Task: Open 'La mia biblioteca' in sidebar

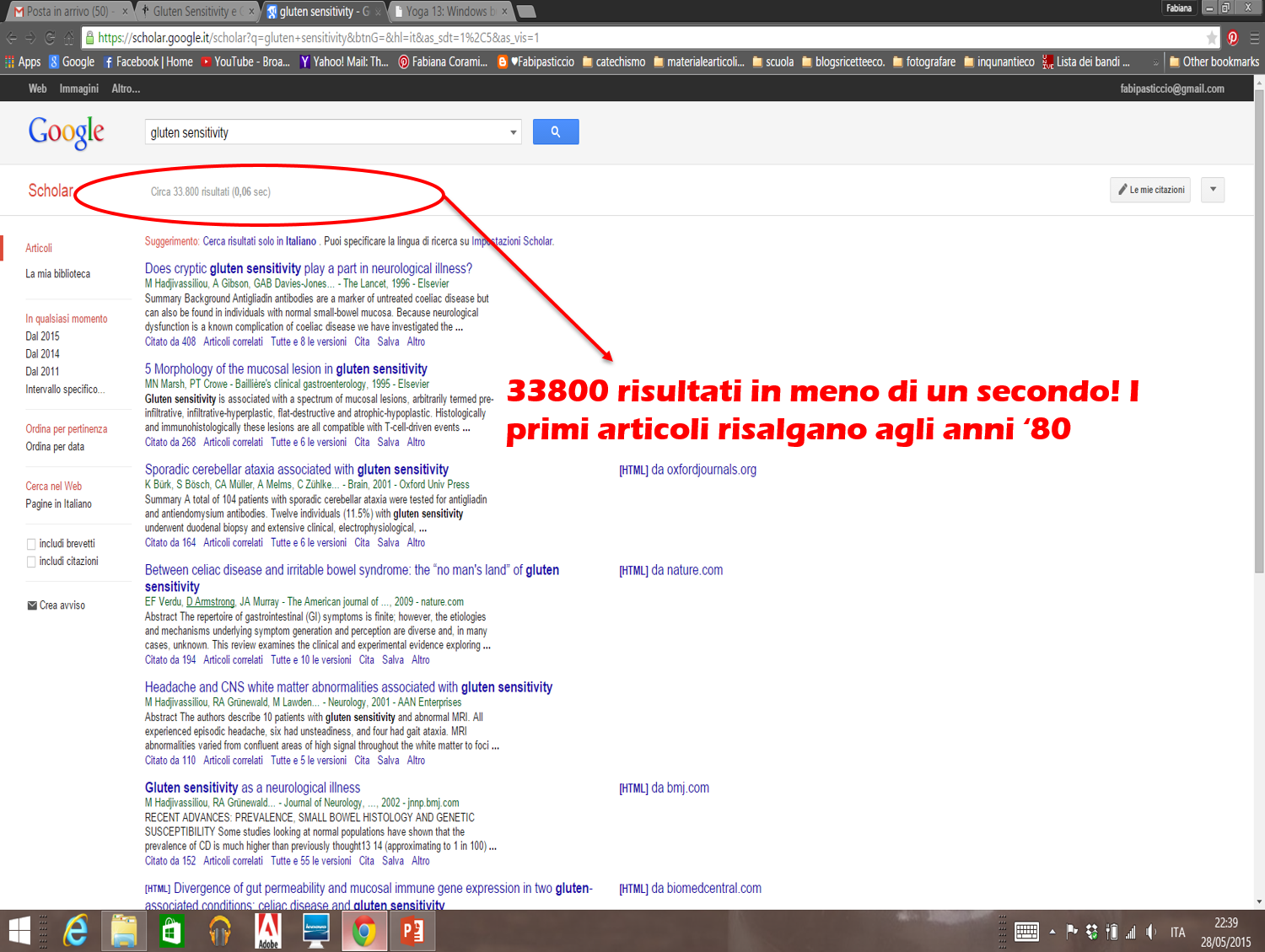Action: [x=57, y=274]
